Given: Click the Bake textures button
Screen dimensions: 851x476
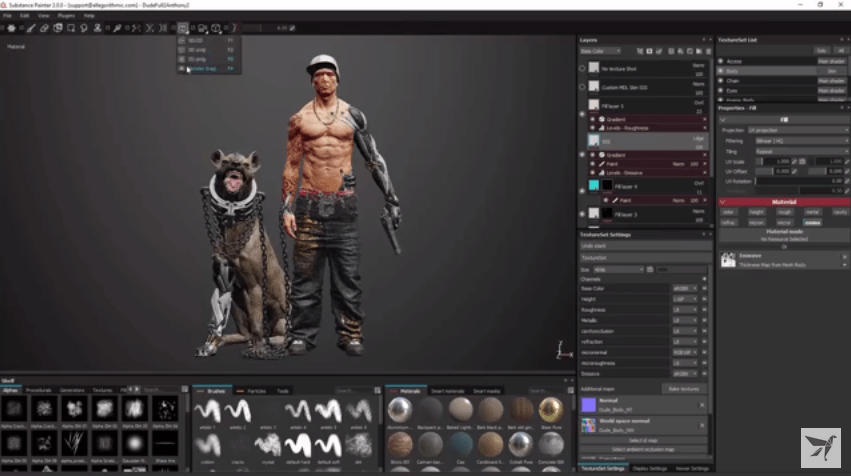Looking at the screenshot, I should (684, 389).
